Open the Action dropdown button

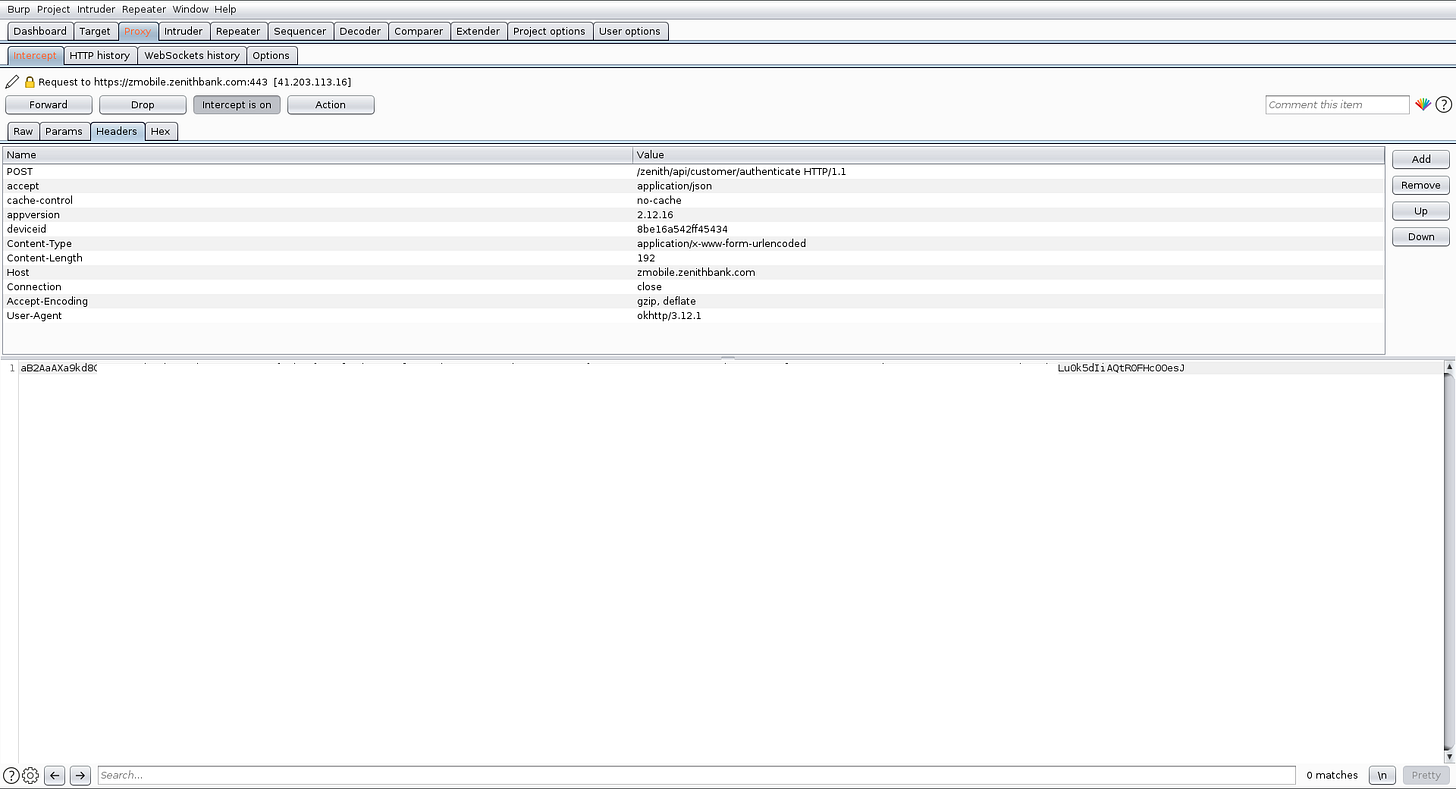331,105
